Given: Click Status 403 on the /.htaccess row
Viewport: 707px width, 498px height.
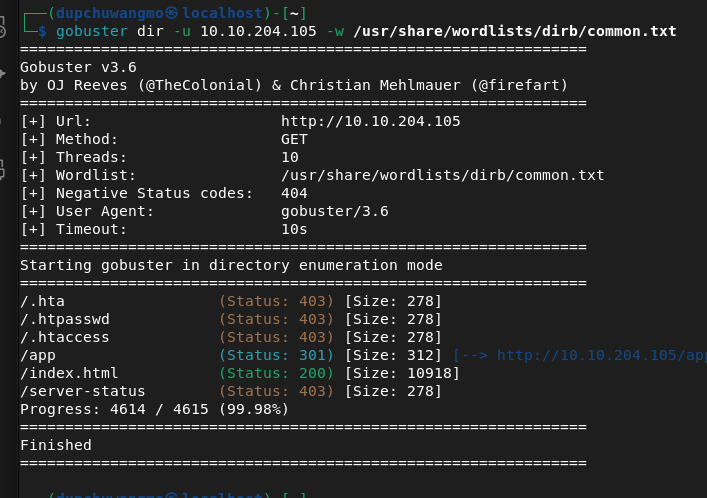Looking at the screenshot, I should (276, 337).
